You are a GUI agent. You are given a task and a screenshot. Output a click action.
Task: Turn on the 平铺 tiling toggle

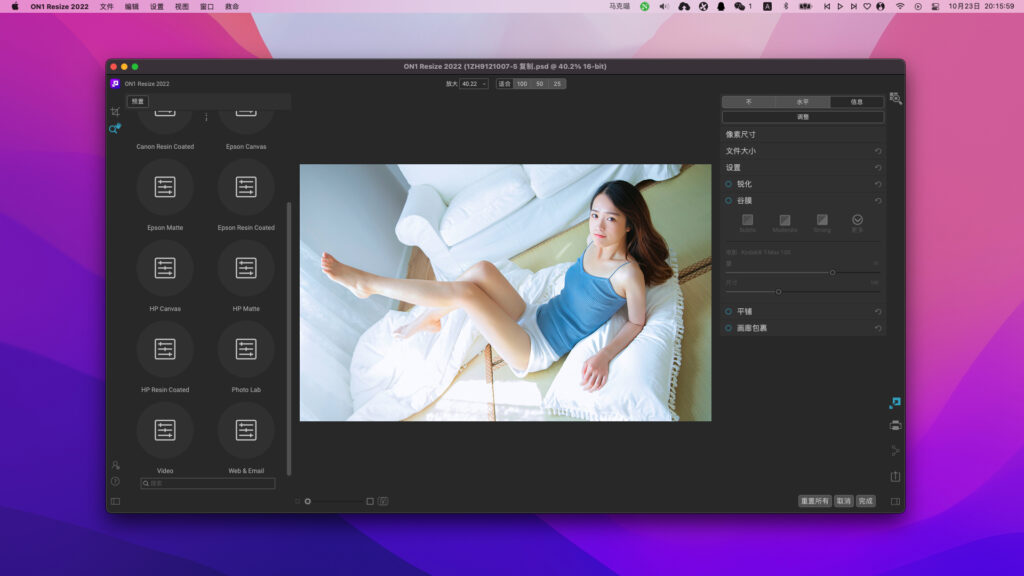pyautogui.click(x=729, y=311)
